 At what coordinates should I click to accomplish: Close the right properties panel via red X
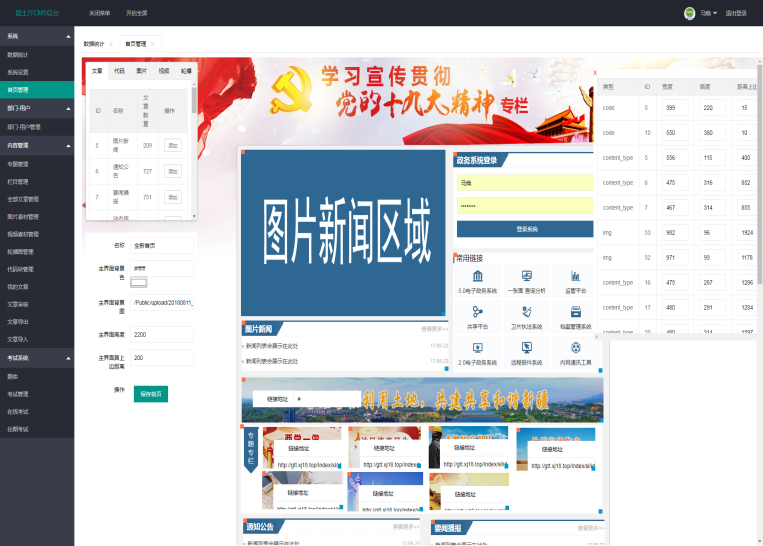tap(595, 73)
